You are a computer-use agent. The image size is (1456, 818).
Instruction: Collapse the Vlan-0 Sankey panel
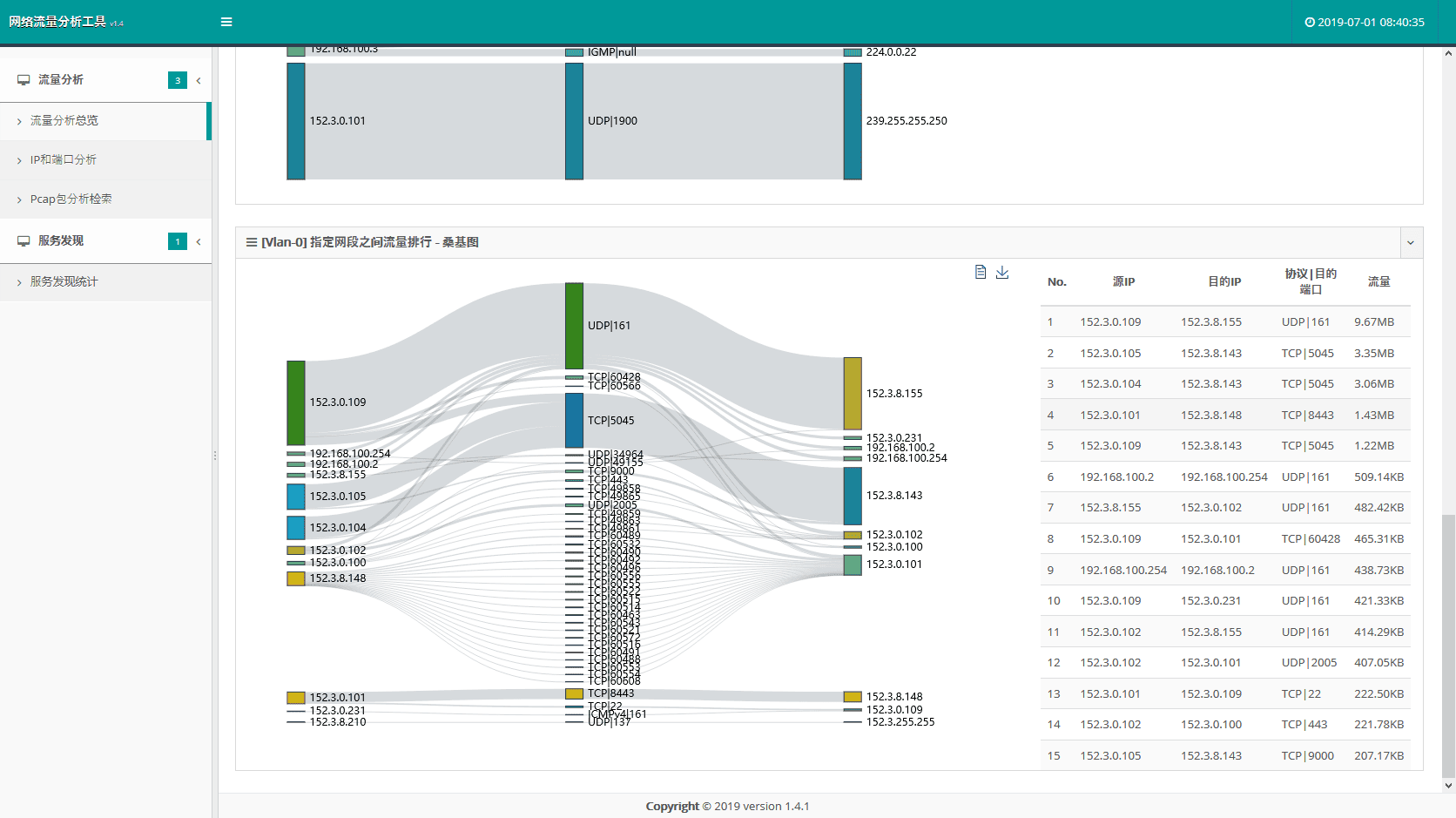1411,243
